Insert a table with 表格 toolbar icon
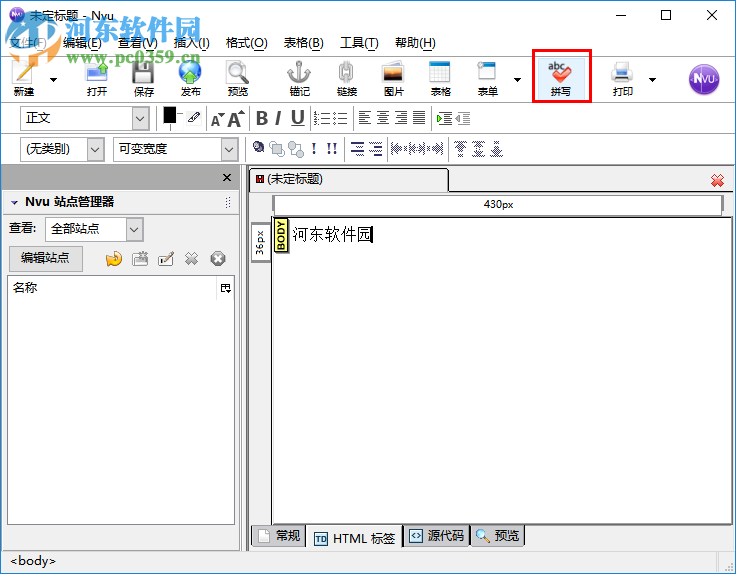Screen dimensions: 736x574 click(440, 78)
